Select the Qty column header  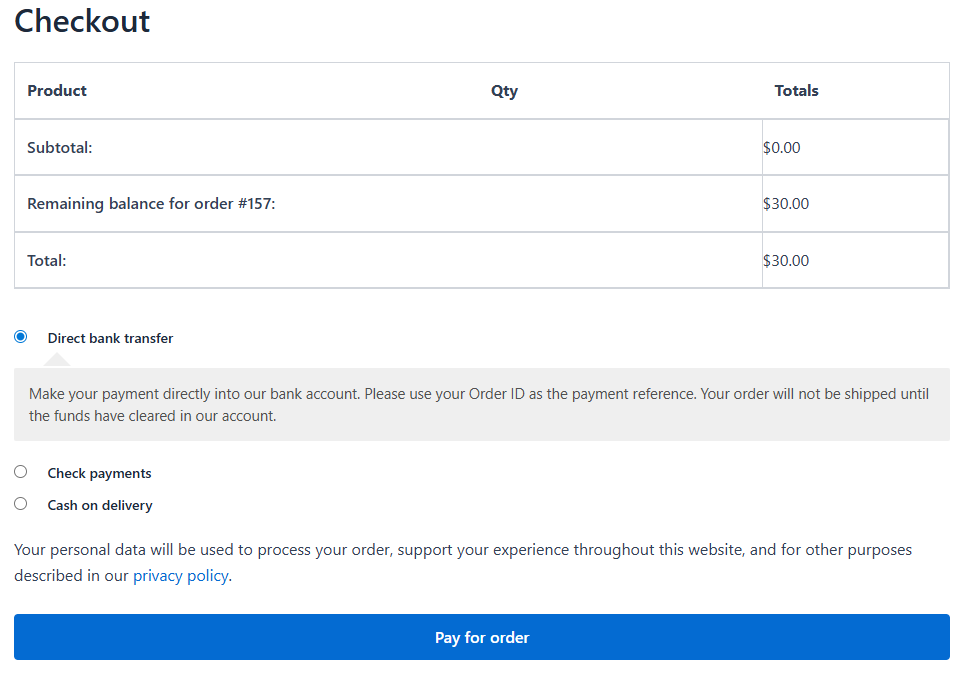point(504,90)
